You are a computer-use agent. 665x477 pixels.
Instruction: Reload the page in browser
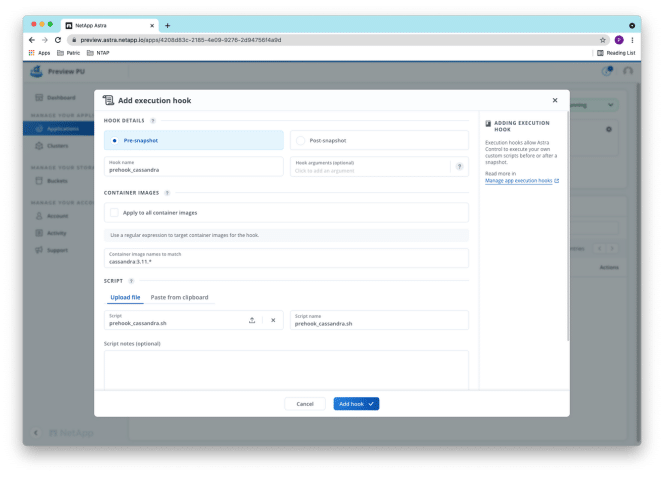[58, 40]
